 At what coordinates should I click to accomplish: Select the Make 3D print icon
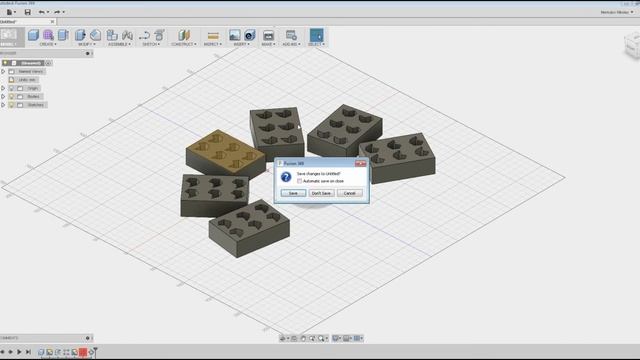268,35
